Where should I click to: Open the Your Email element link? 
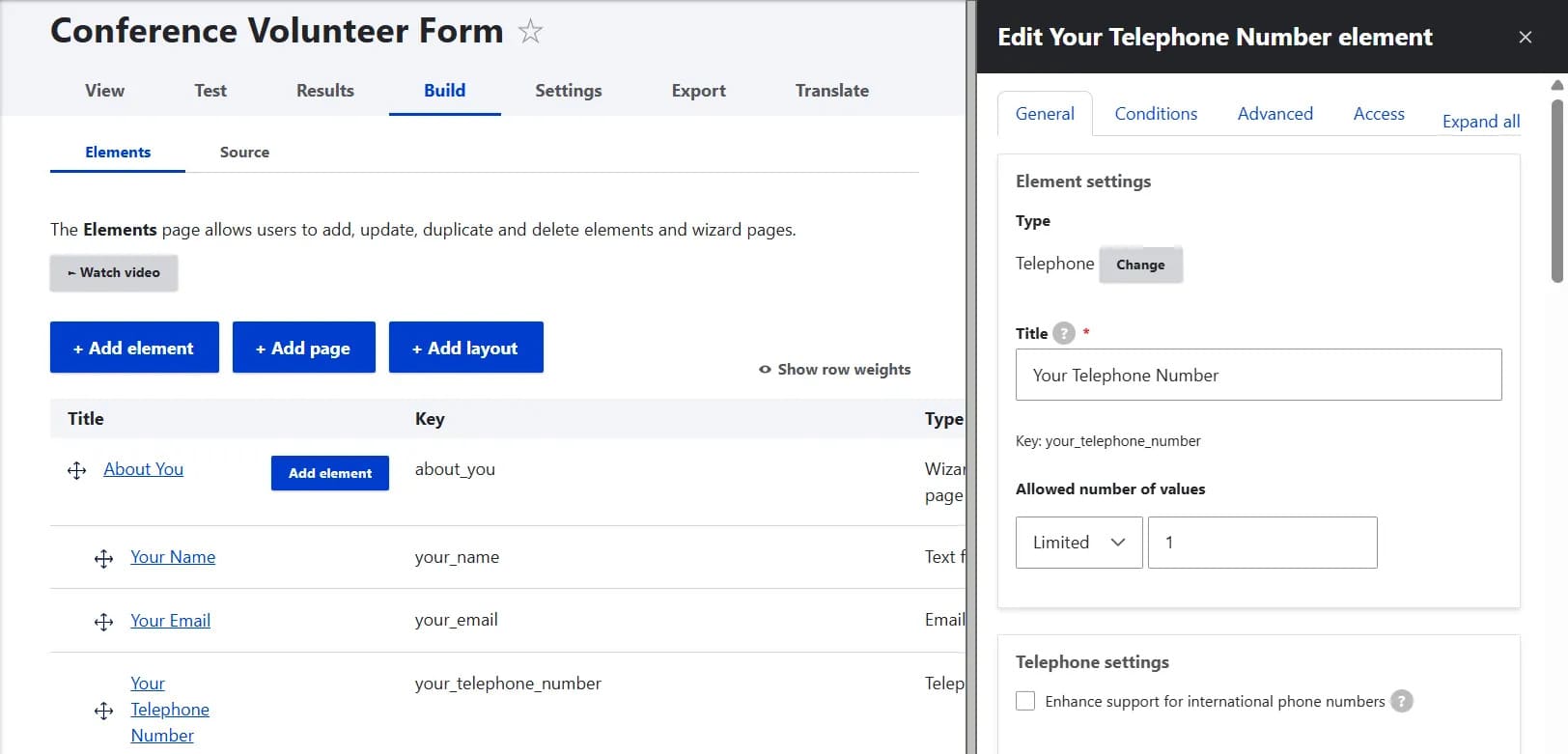tap(170, 621)
